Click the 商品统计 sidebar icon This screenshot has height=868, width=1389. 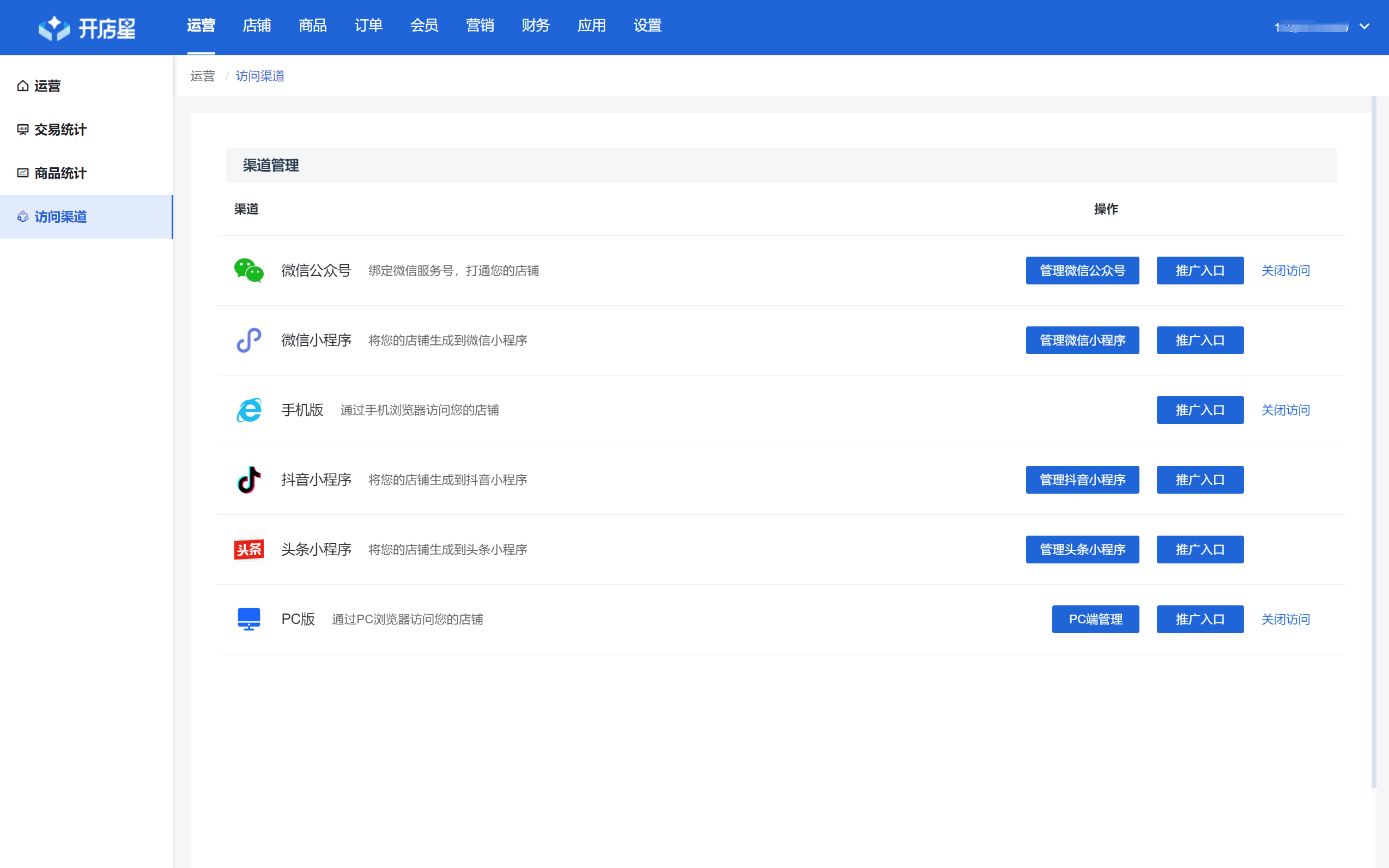point(23,173)
